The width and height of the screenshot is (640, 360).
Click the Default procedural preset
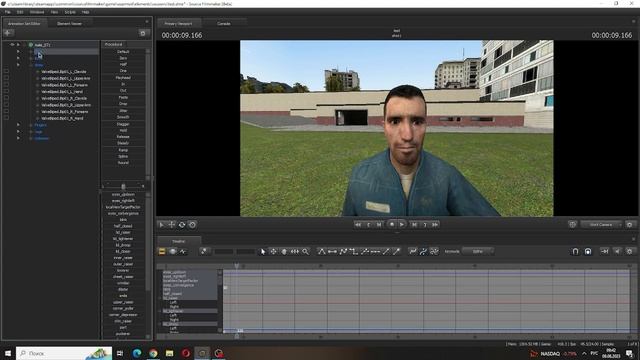[123, 52]
